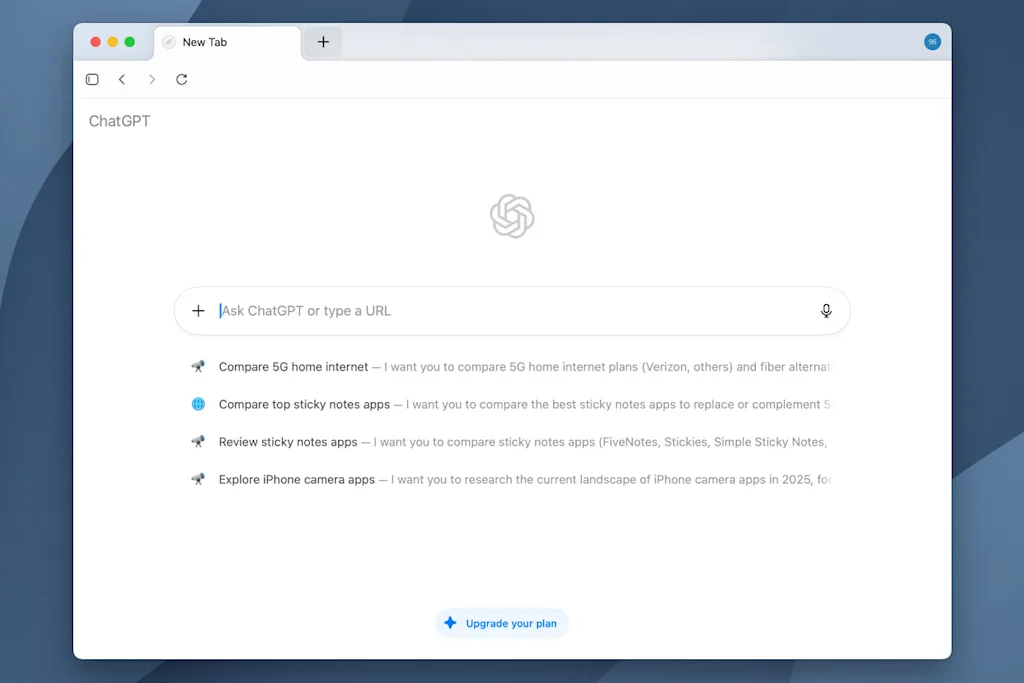Toggle the browser sidebar panel
1024x683 pixels.
coord(92,79)
